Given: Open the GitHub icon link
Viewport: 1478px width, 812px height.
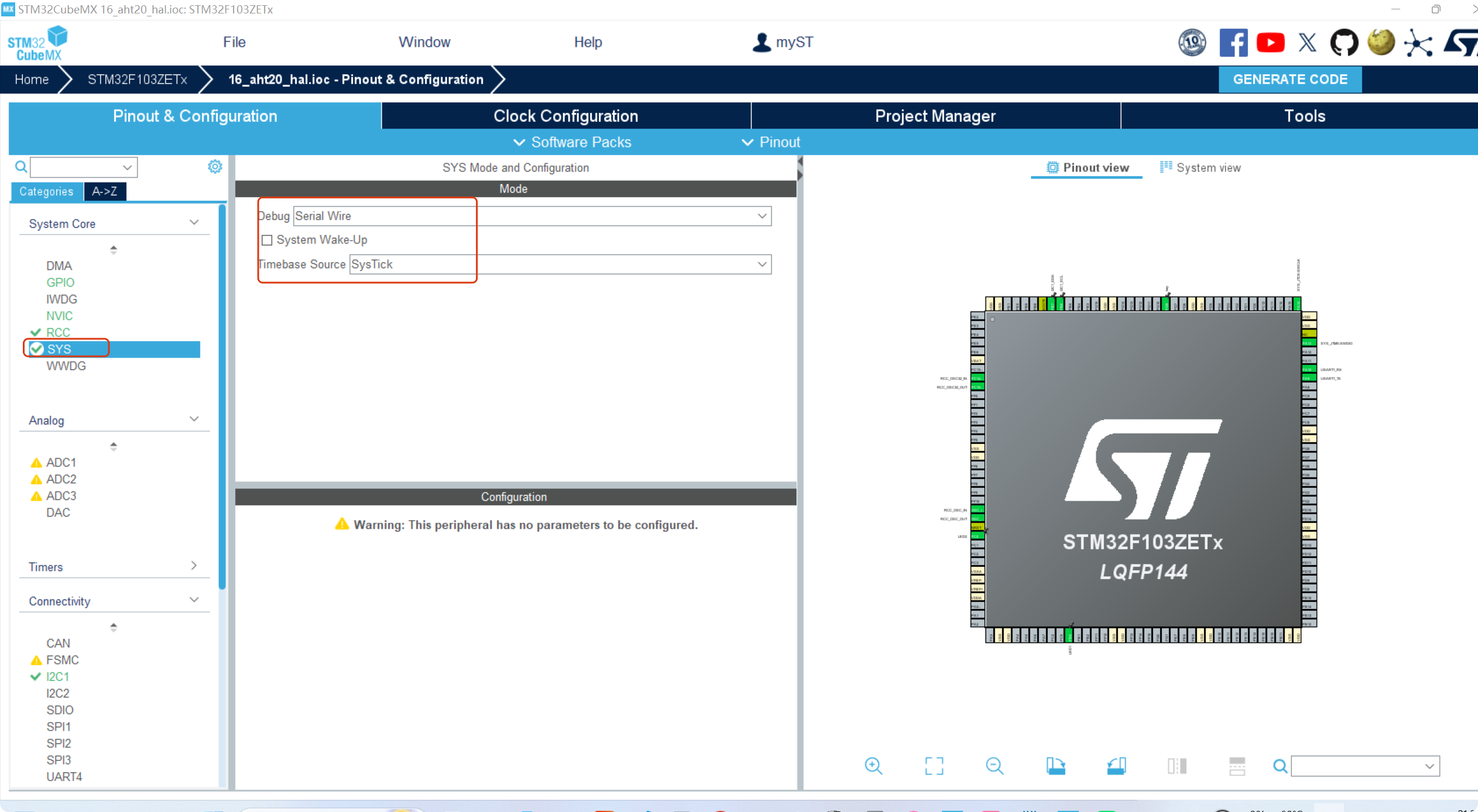Looking at the screenshot, I should tap(1344, 43).
